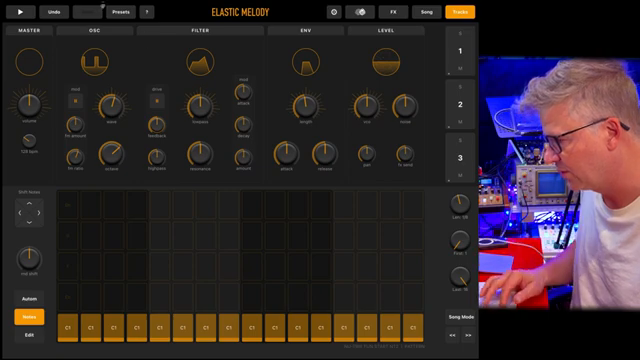Click the filter mod decay knob

pyautogui.click(x=243, y=124)
